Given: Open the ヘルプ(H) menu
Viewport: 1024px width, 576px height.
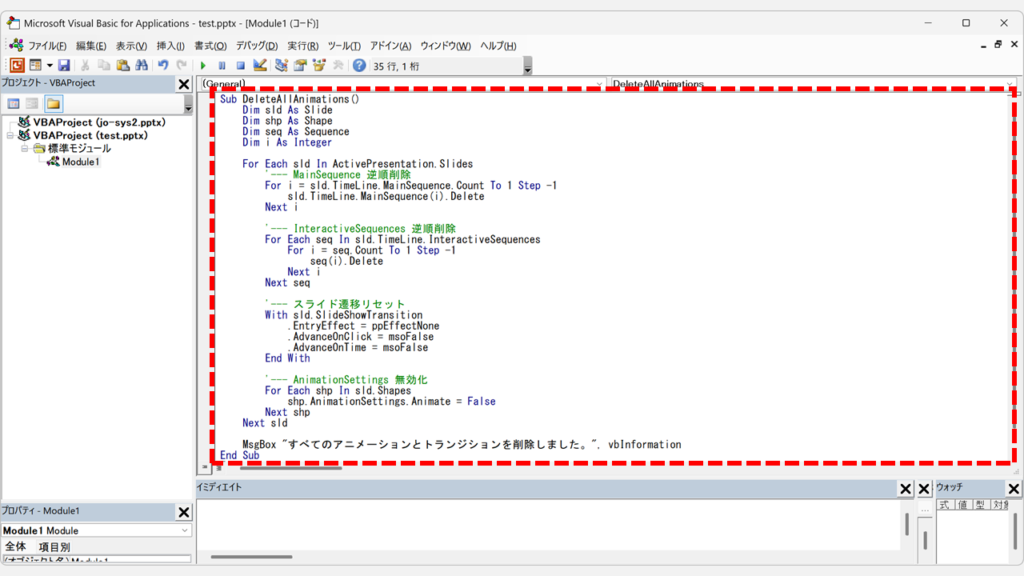Looking at the screenshot, I should point(498,46).
